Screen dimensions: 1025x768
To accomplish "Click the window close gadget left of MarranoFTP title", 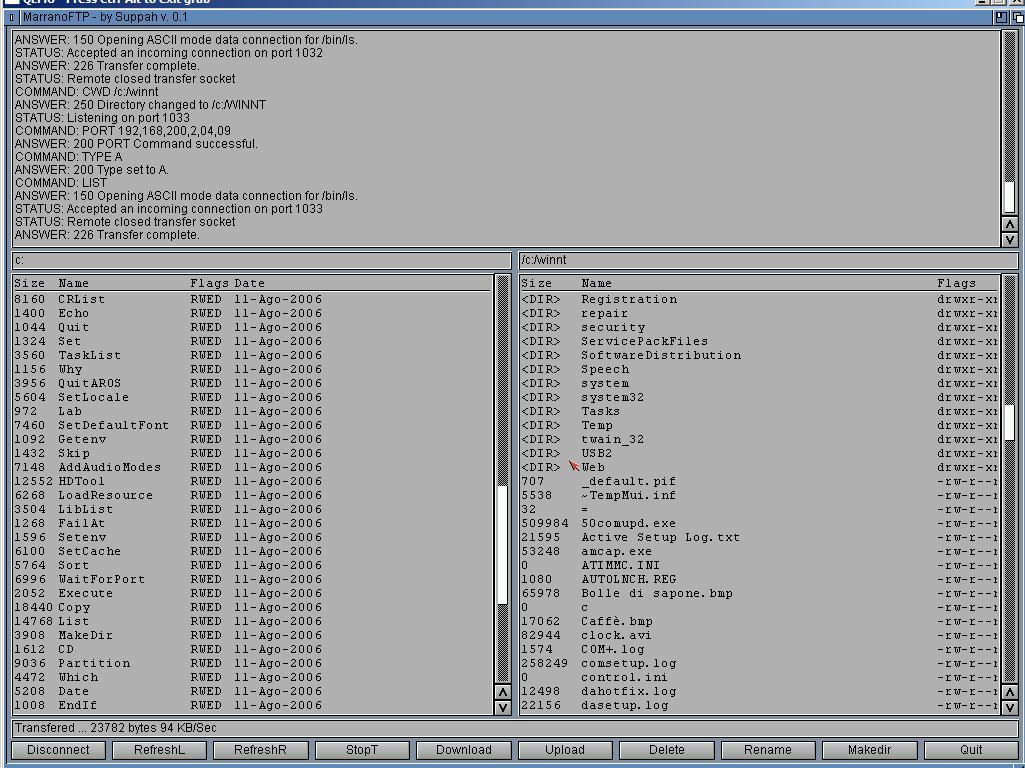I will [x=11, y=17].
